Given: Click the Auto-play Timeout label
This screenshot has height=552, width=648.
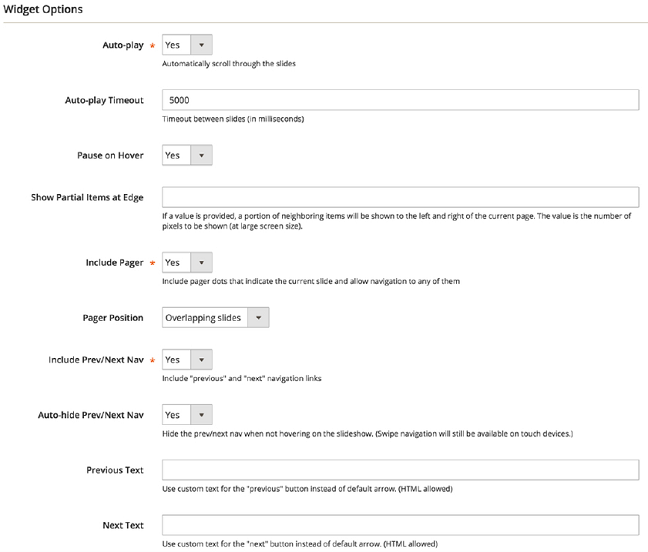Looking at the screenshot, I should click(104, 100).
